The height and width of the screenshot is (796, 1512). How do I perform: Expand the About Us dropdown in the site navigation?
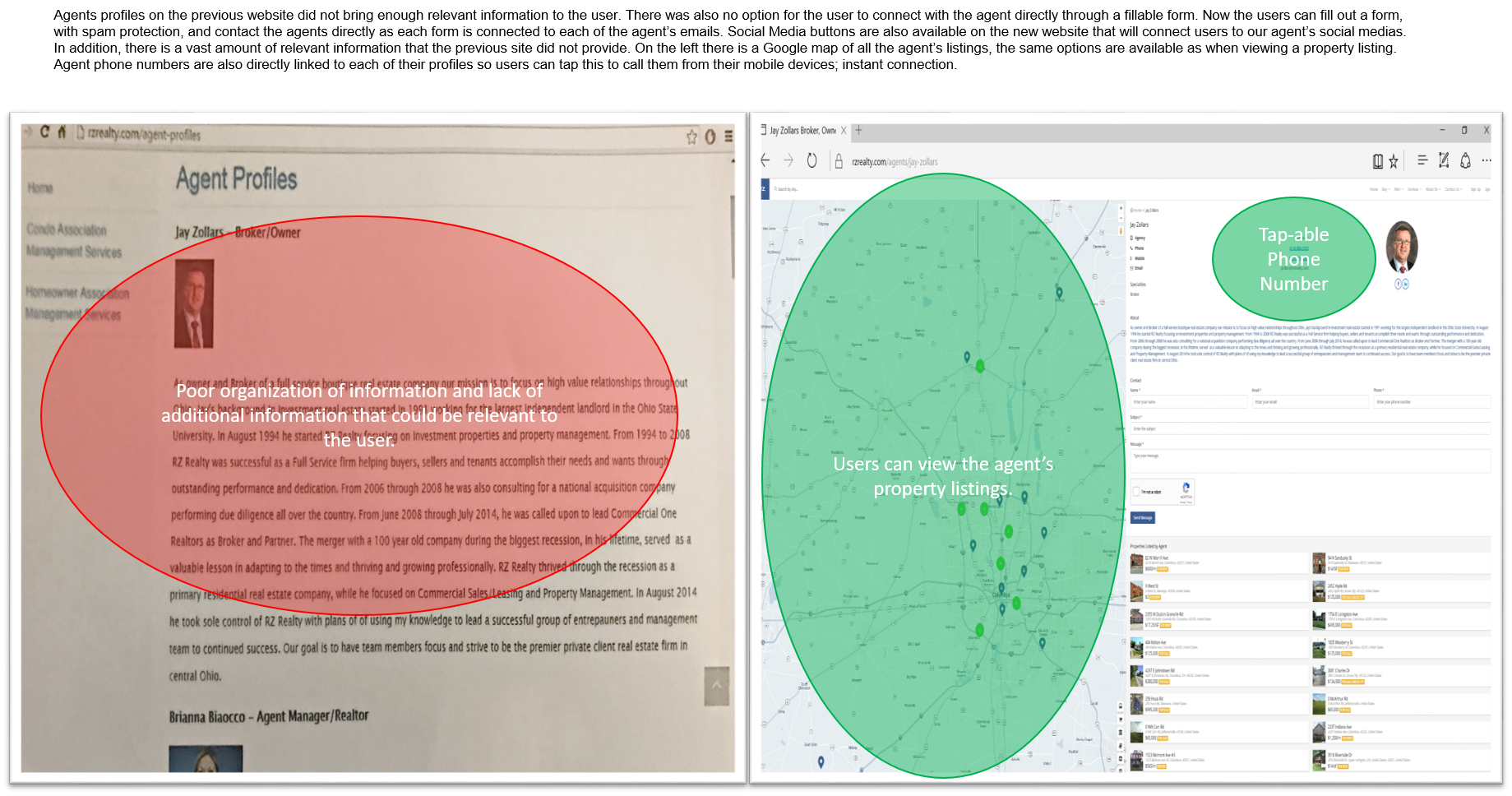[x=1432, y=189]
